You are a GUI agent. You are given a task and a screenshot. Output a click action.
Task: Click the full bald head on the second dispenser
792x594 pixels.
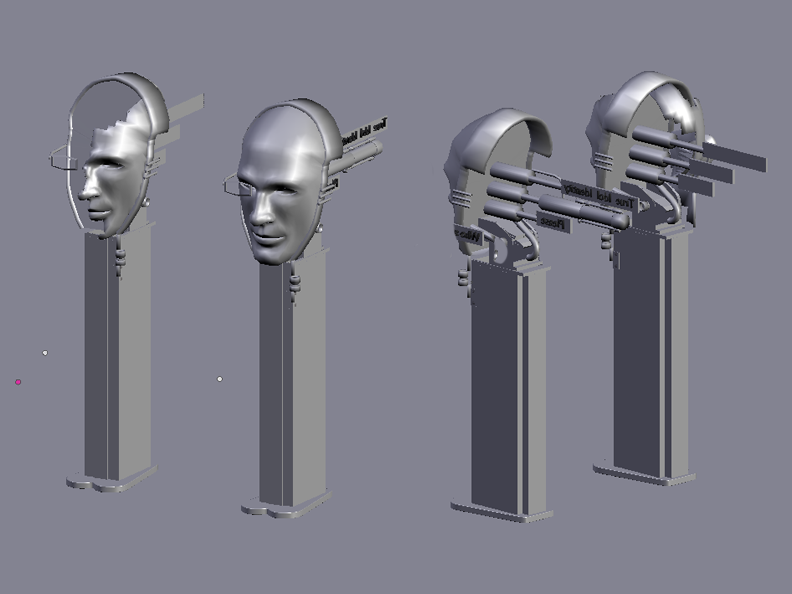279,184
